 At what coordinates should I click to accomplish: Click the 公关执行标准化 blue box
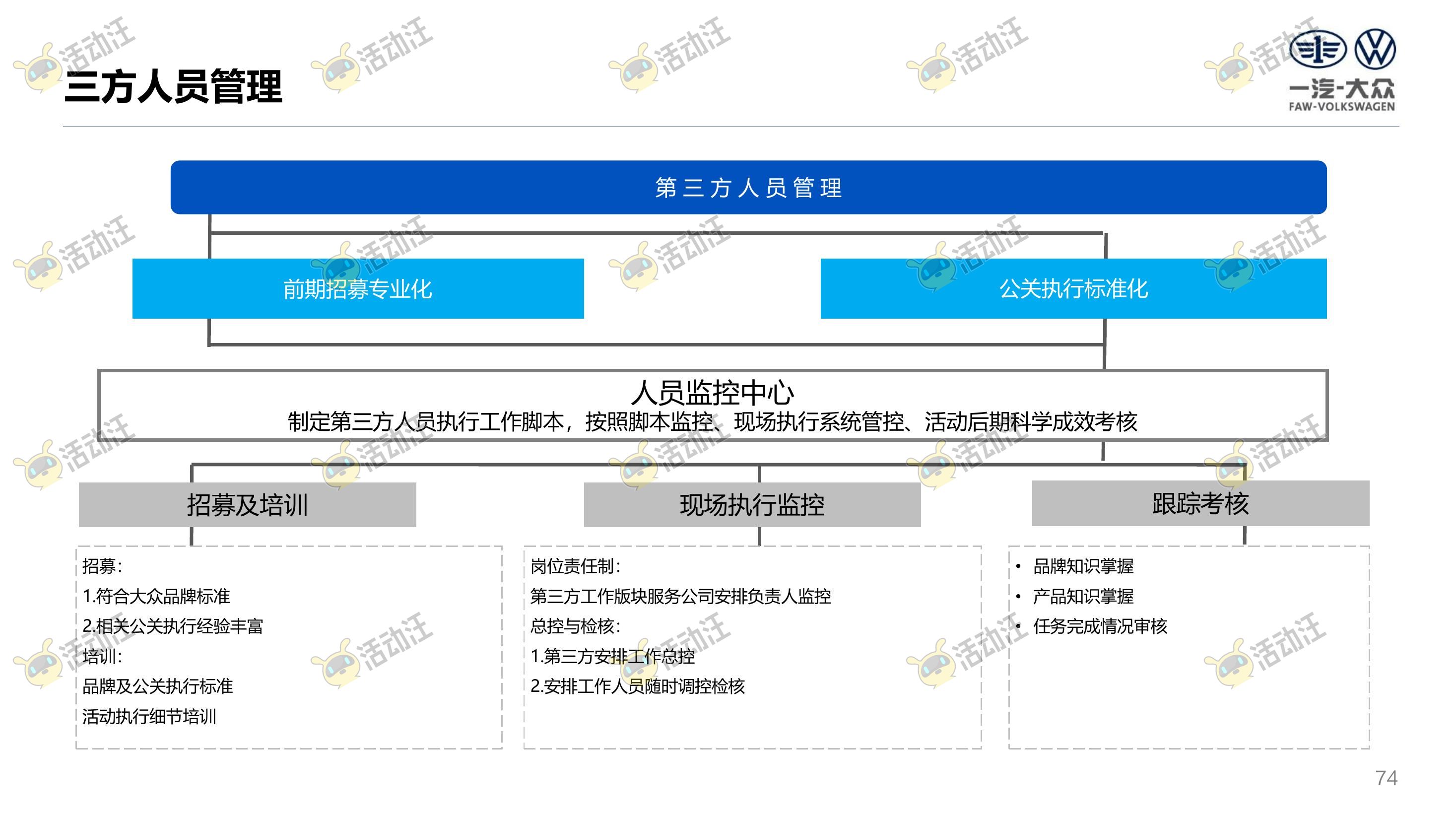[1073, 289]
